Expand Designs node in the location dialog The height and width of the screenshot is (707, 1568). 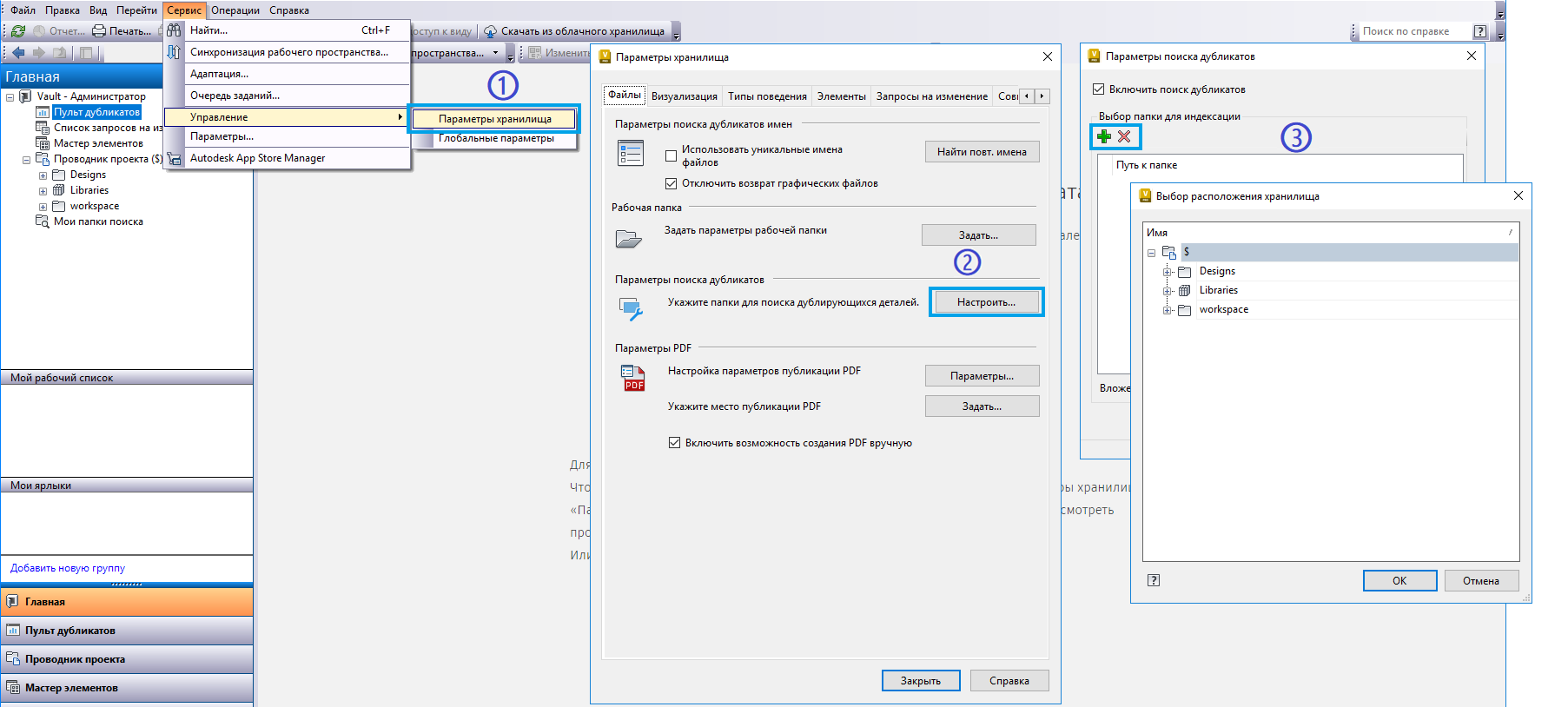click(1168, 272)
